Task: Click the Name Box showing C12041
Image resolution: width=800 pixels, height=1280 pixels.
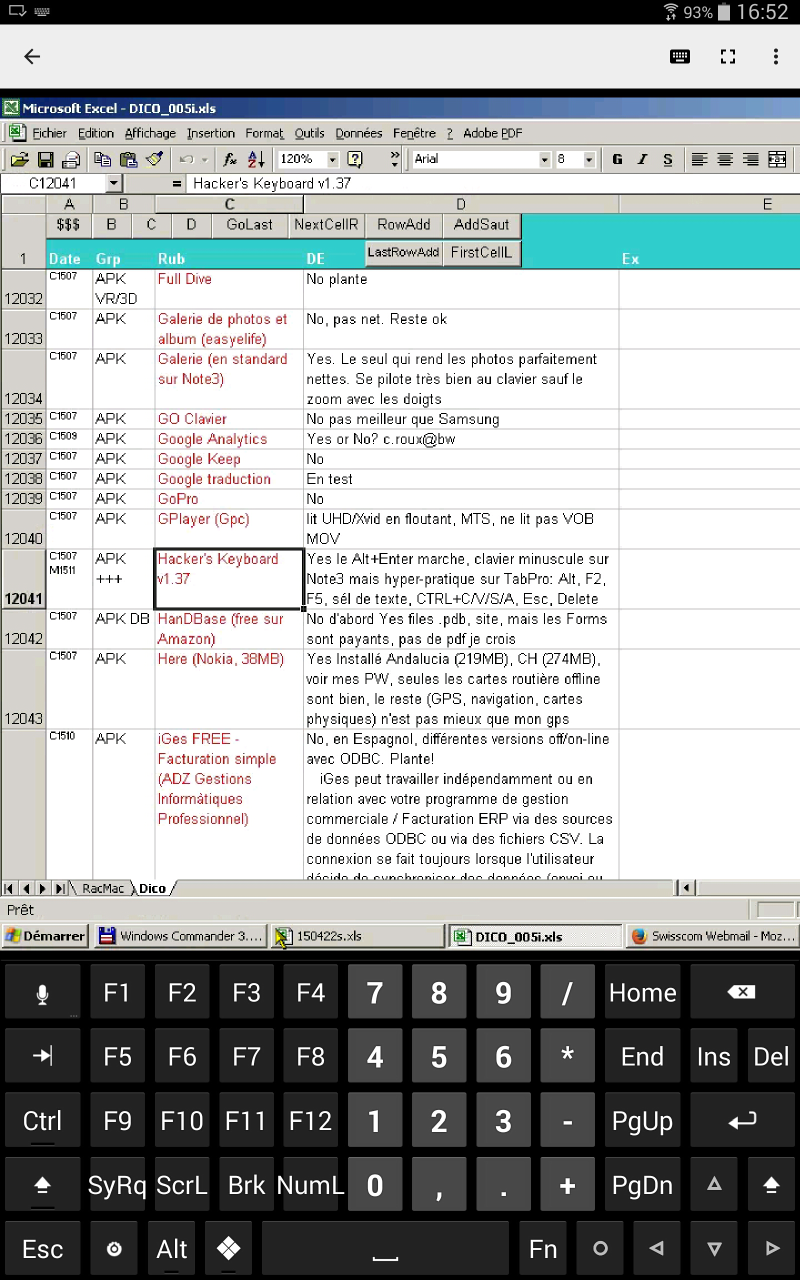Action: (x=53, y=184)
